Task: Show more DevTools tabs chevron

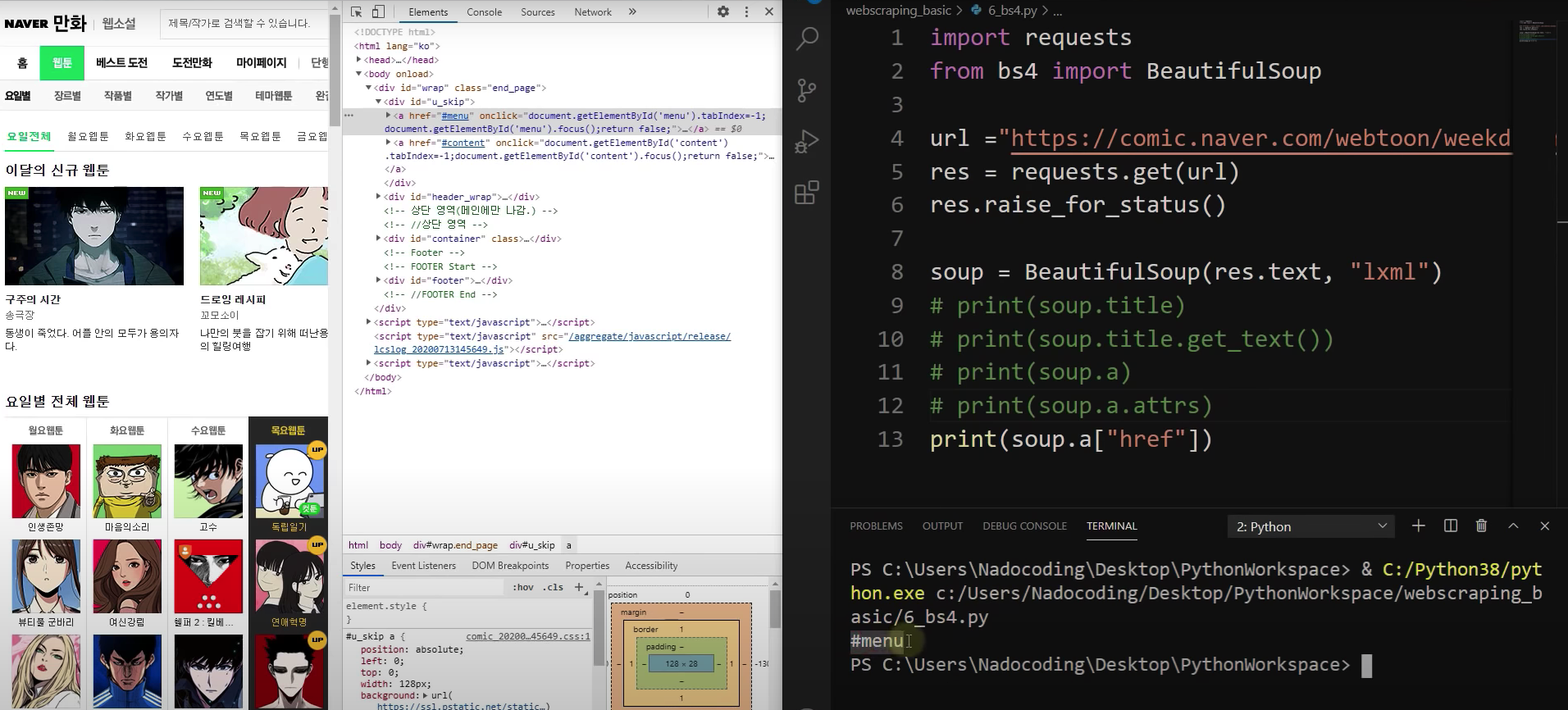Action: click(632, 11)
